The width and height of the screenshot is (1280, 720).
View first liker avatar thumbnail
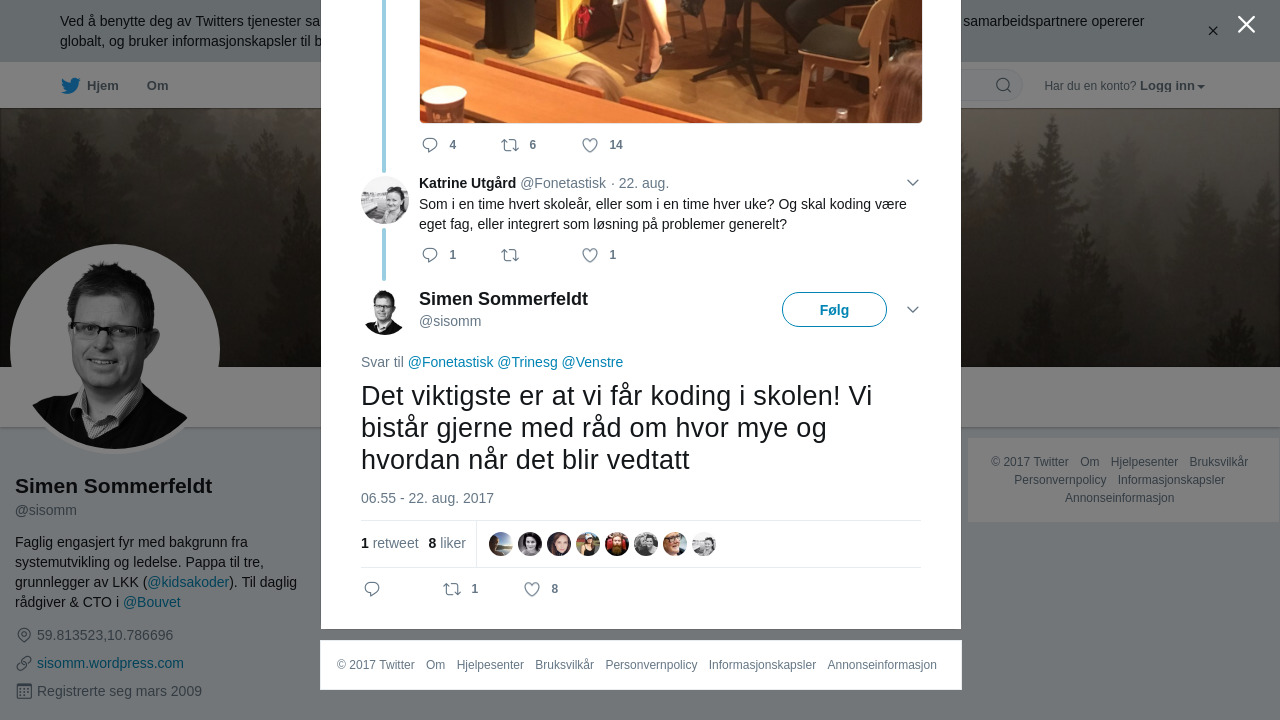(501, 544)
